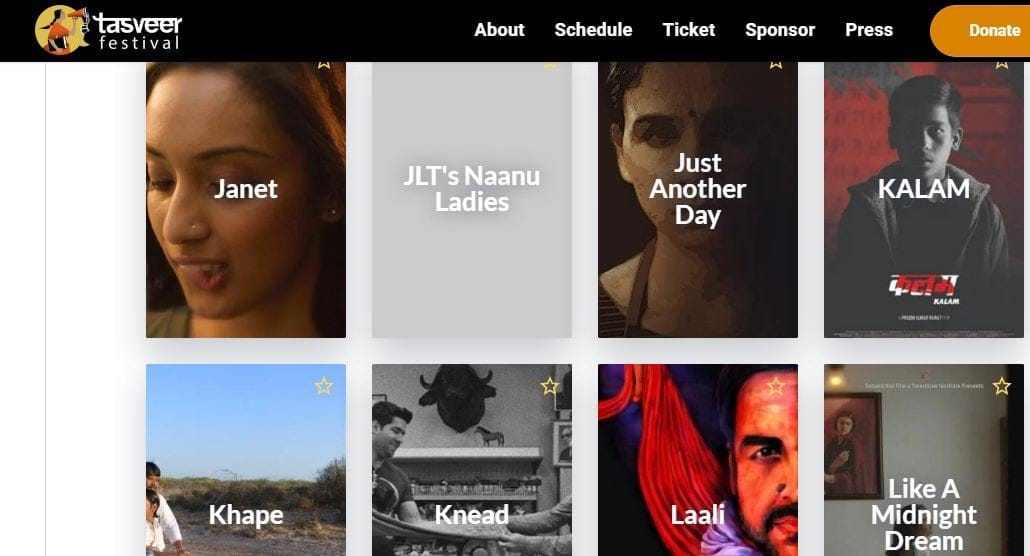This screenshot has width=1030, height=556.
Task: Mark Like A Midnight Dream as favorite
Action: [1002, 386]
